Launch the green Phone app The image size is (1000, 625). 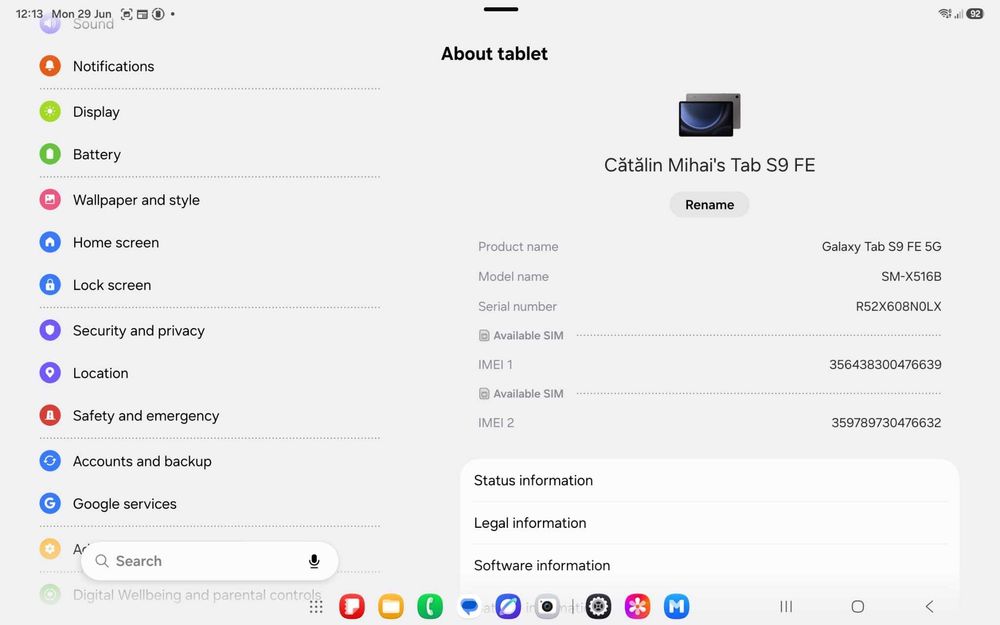pos(430,607)
